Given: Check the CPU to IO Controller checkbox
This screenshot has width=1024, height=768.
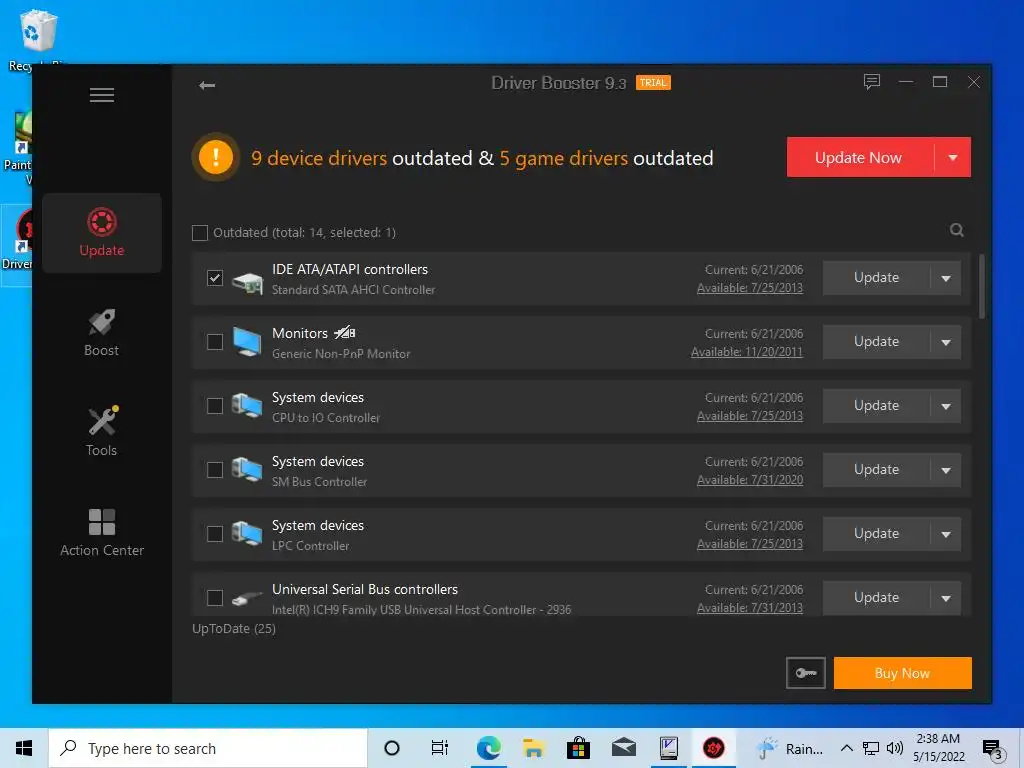Looking at the screenshot, I should tap(215, 406).
